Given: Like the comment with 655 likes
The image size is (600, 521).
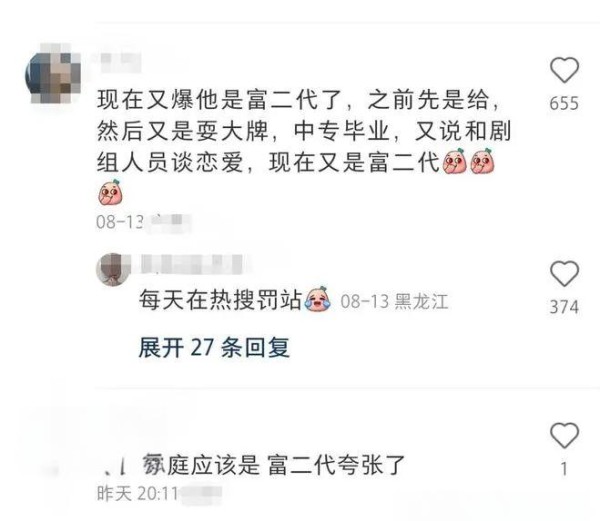Looking at the screenshot, I should (564, 70).
